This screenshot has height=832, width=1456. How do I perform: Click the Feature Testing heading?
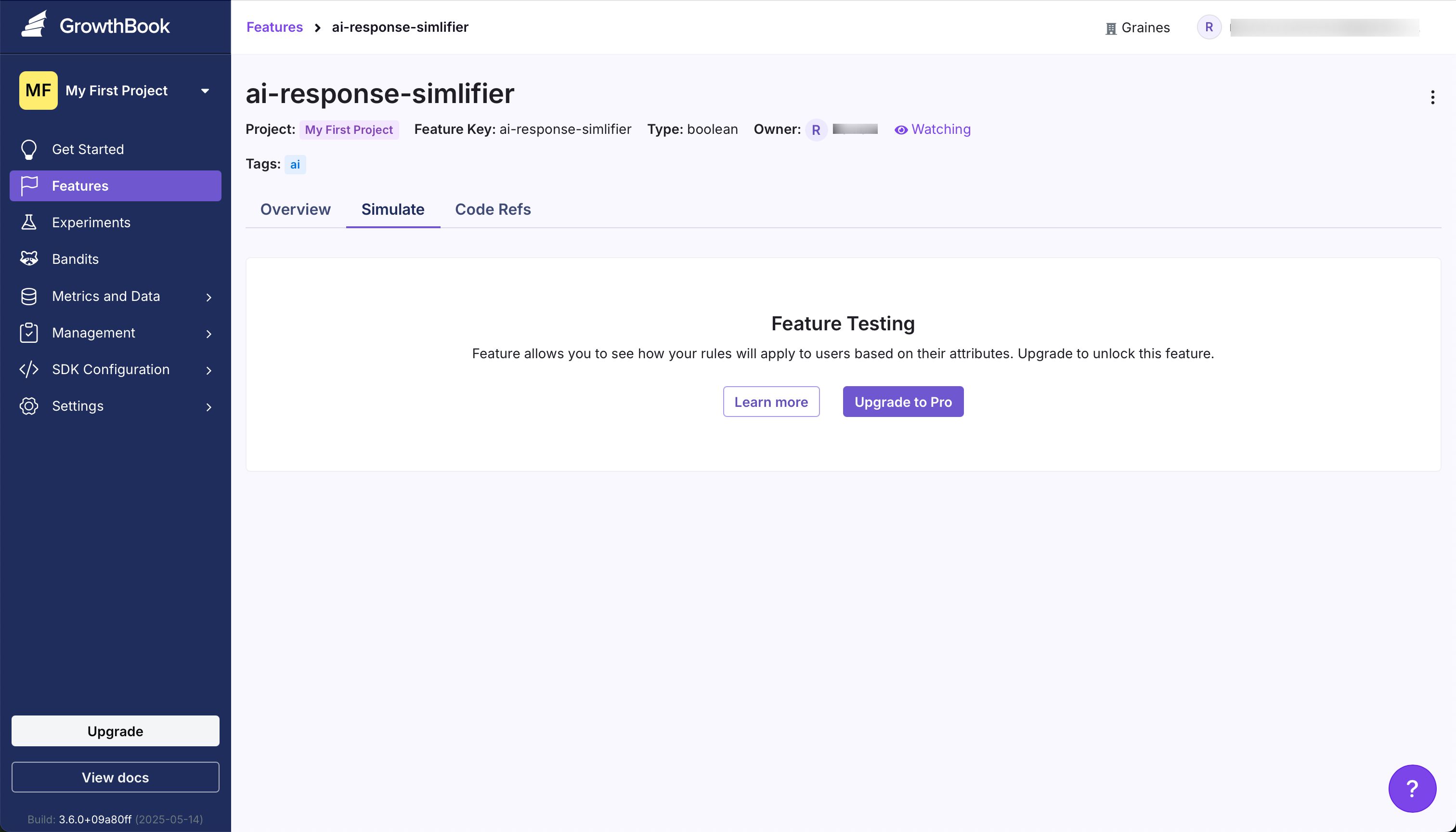(843, 324)
